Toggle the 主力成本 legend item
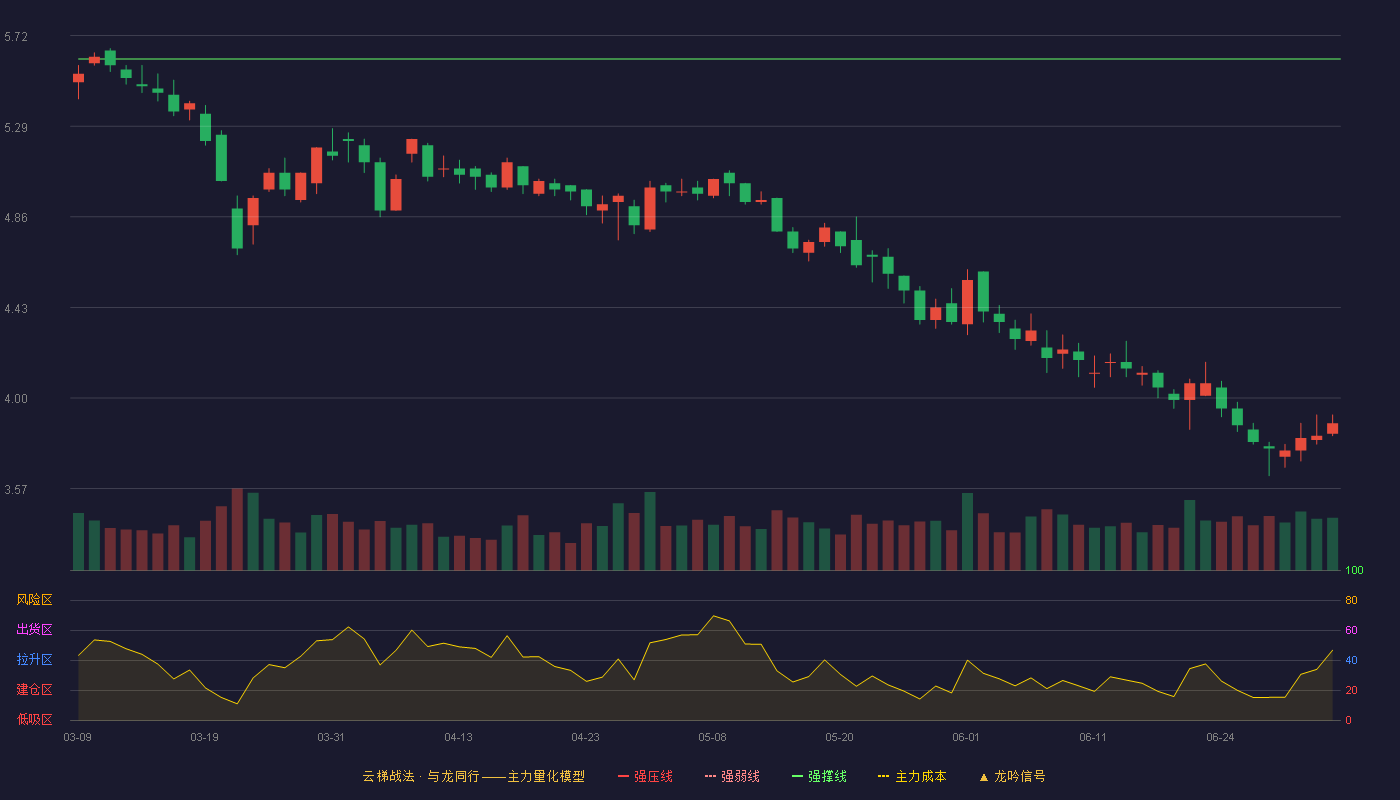The width and height of the screenshot is (1400, 800). pos(912,776)
